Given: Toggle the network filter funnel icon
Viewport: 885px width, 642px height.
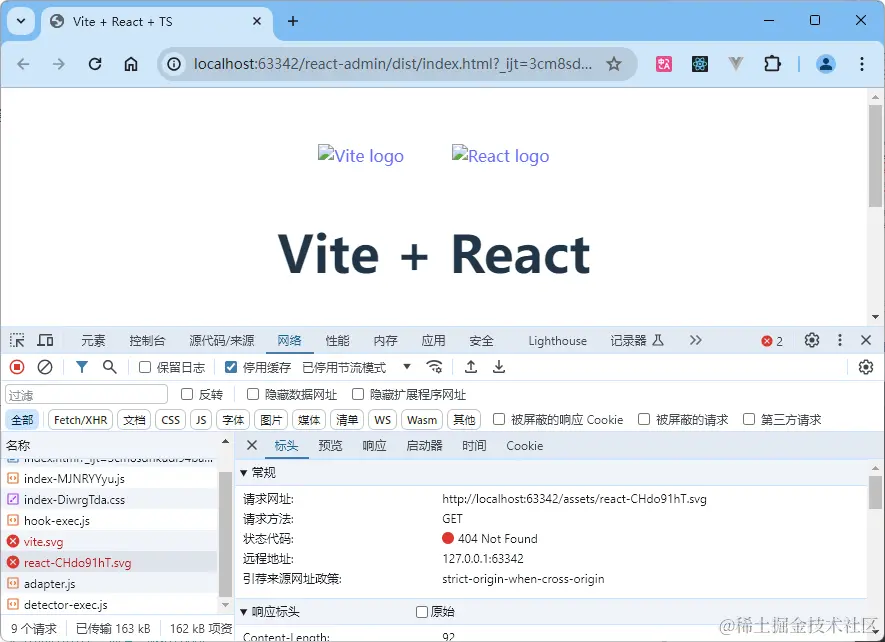Looking at the screenshot, I should click(82, 367).
